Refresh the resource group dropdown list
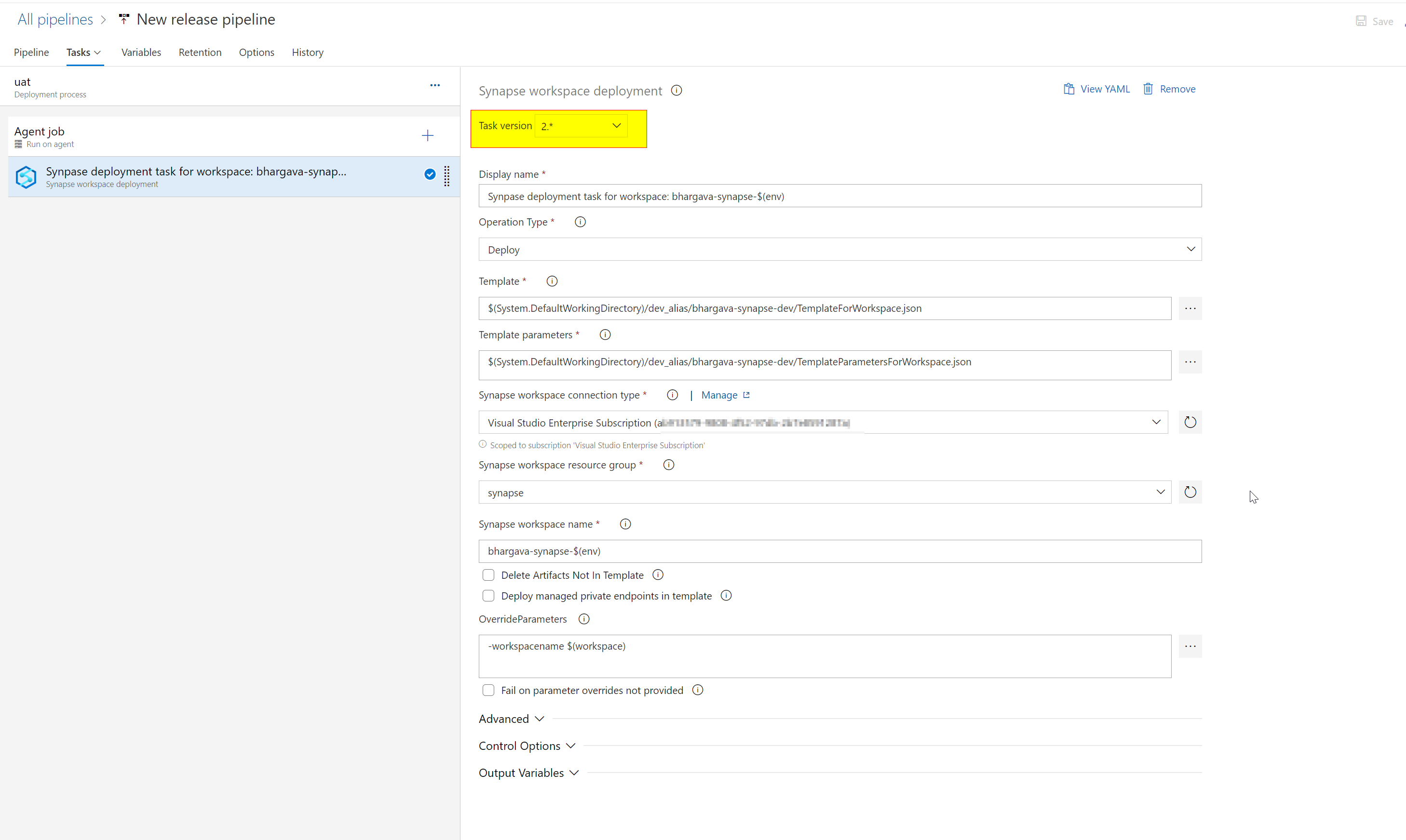 click(x=1190, y=492)
